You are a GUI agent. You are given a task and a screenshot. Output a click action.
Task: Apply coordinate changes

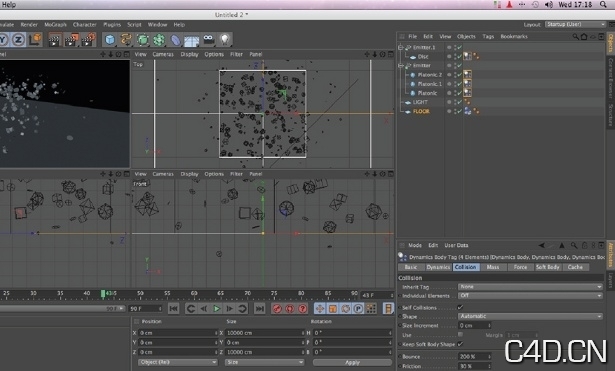click(x=352, y=362)
